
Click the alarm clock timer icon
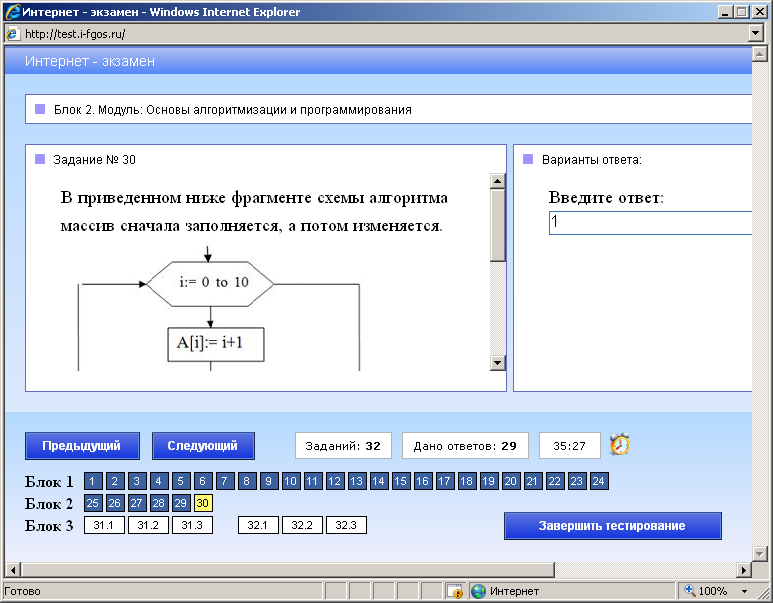[620, 444]
